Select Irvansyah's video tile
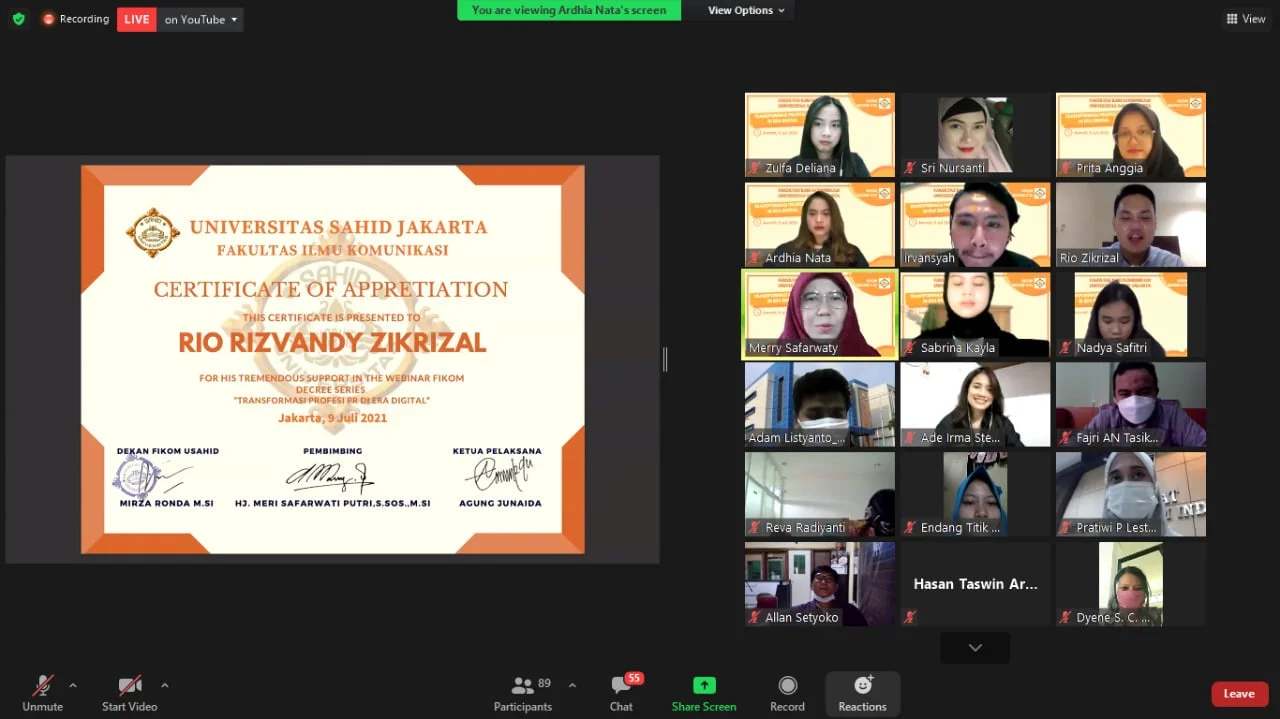 click(975, 225)
